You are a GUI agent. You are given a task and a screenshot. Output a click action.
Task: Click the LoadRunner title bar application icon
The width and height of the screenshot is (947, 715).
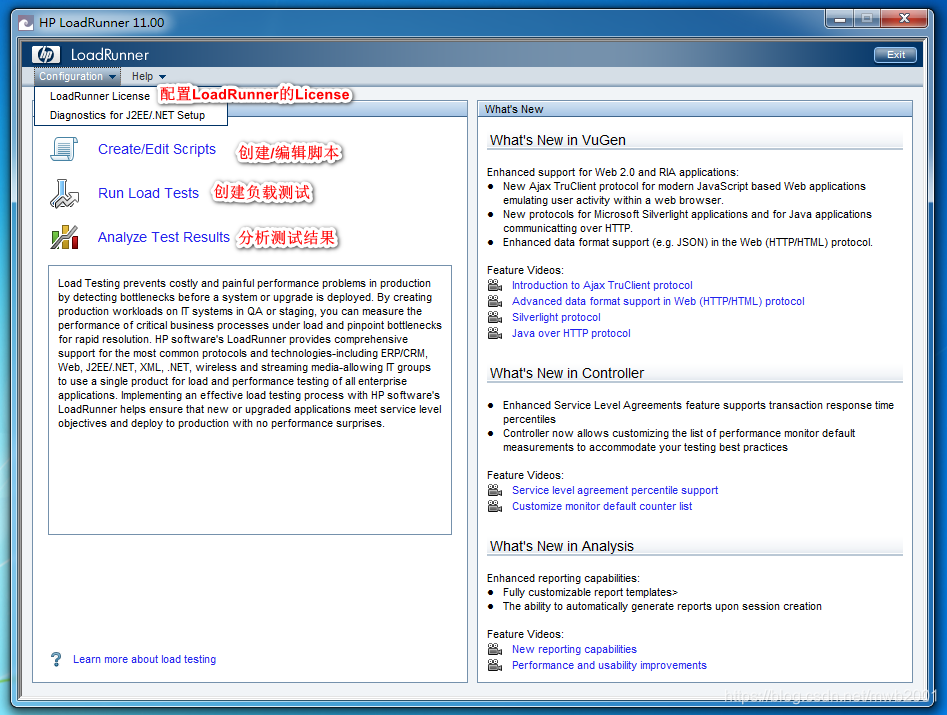[26, 23]
